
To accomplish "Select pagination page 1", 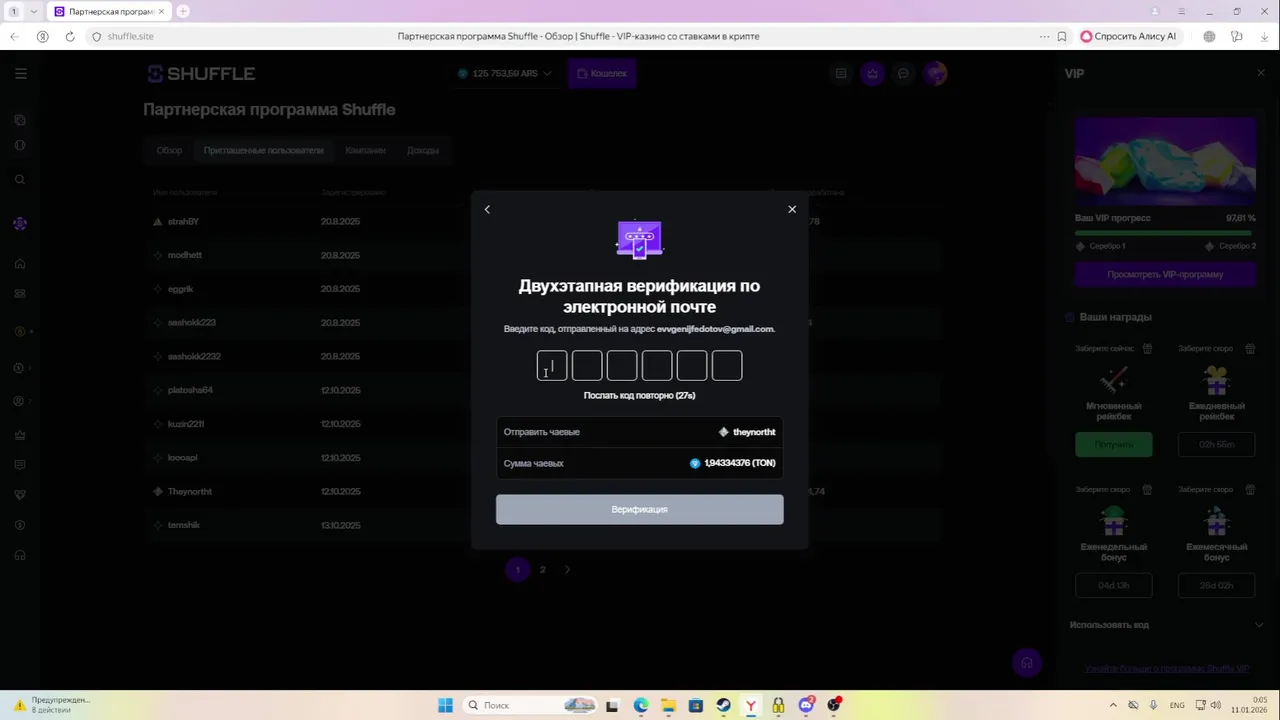I will [517, 569].
